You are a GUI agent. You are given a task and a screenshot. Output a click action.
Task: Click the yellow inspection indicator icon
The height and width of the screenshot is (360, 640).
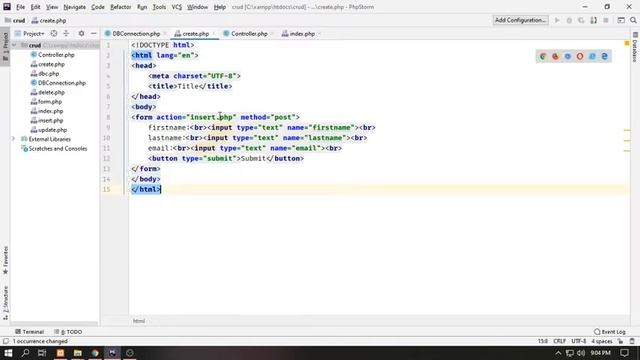(x=627, y=43)
